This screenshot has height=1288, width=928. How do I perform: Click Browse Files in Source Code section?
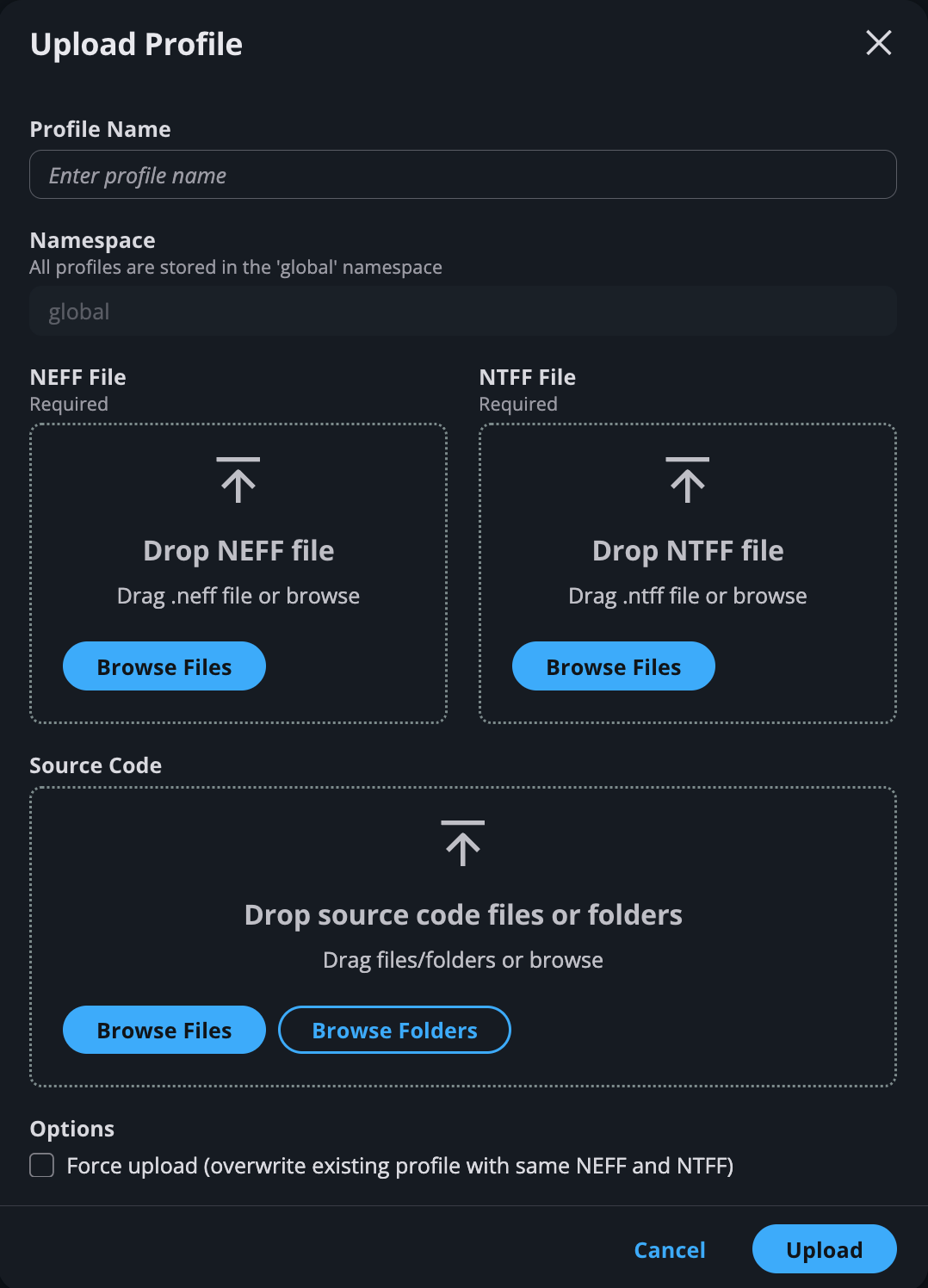164,1030
